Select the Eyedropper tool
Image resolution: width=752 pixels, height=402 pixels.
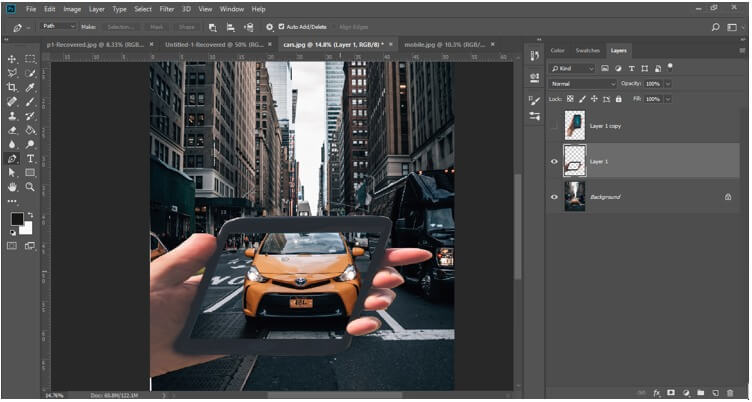30,87
